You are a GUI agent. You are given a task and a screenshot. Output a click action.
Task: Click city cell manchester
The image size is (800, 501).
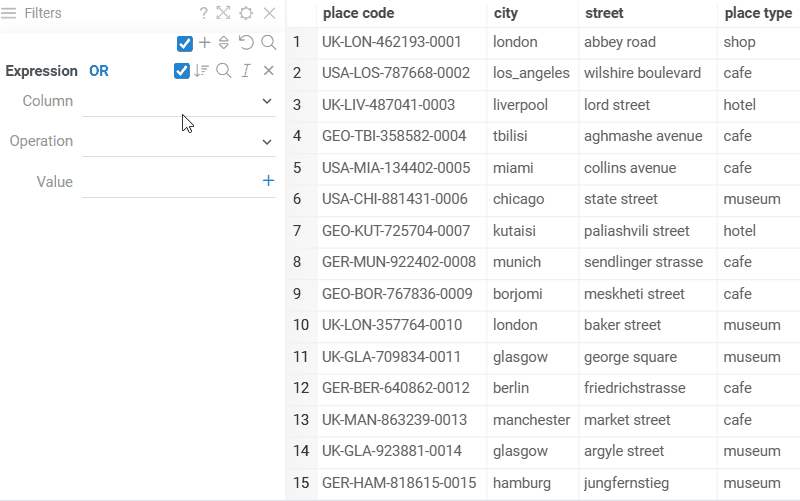531,420
